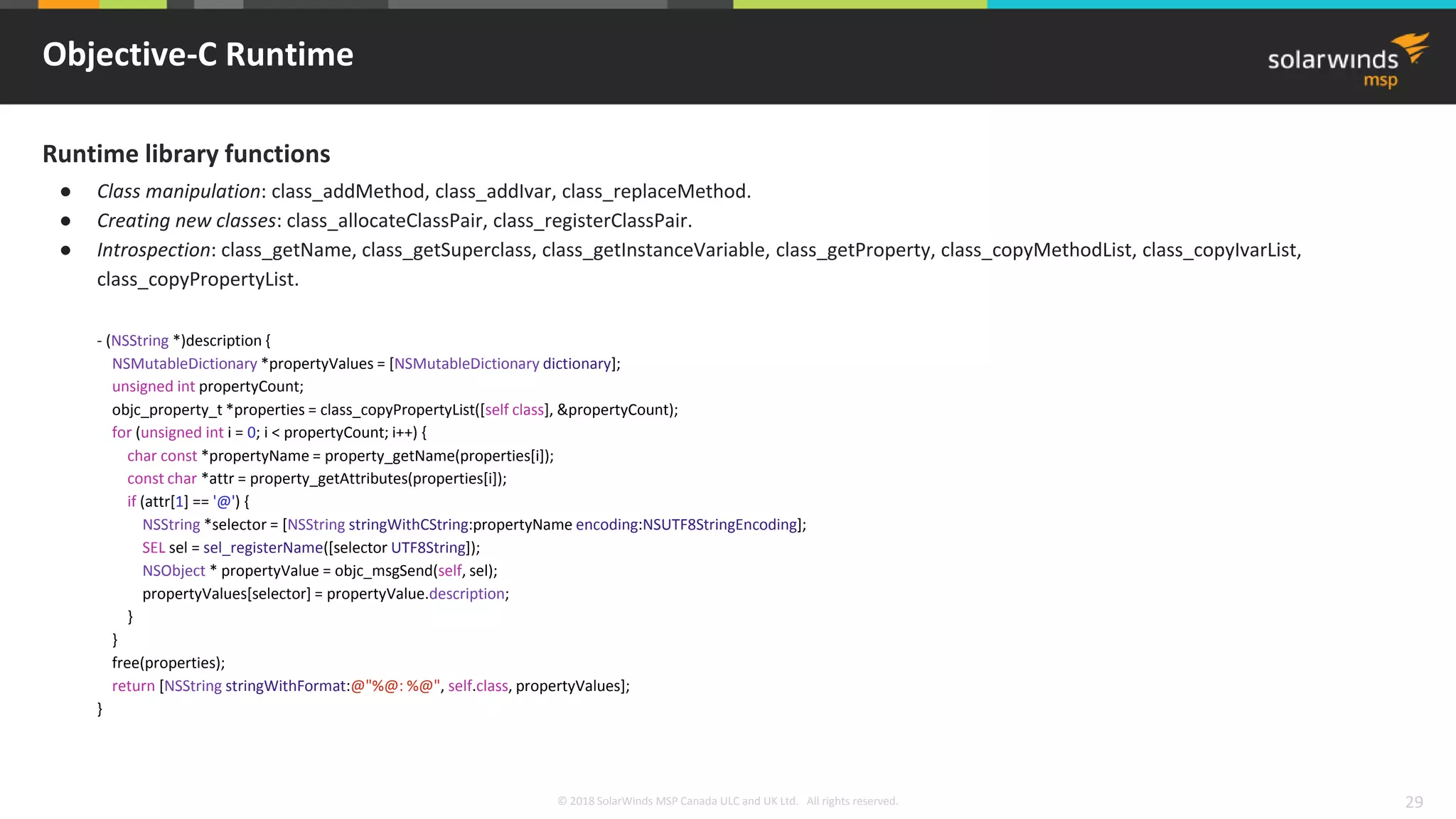
Task: Click sel_registerName in the code
Action: [262, 548]
